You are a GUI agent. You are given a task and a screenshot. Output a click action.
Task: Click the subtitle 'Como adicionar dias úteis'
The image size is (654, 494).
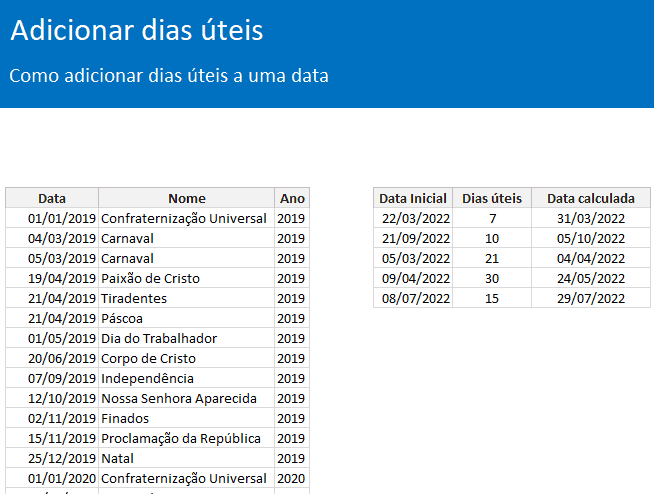point(169,76)
